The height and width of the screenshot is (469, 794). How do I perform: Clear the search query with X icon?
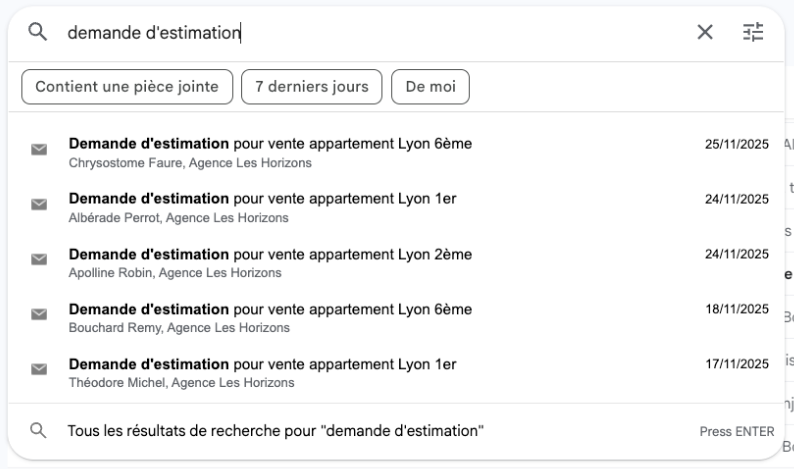pos(705,32)
